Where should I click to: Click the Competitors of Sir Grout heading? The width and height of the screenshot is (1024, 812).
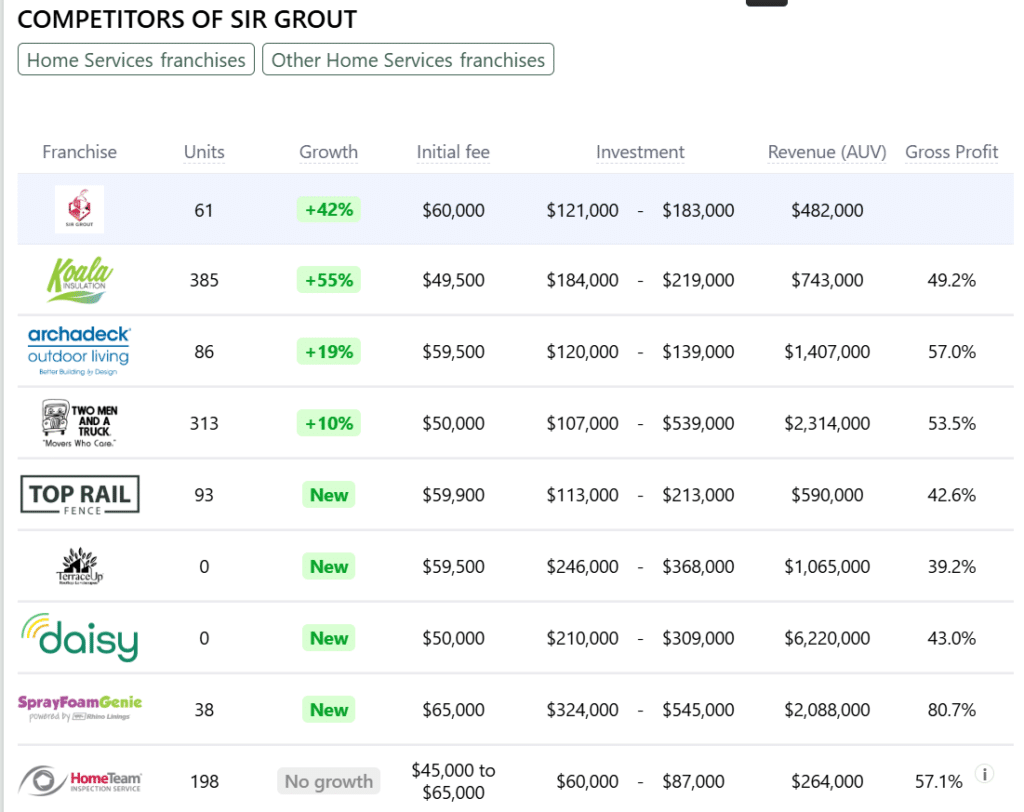tap(187, 19)
